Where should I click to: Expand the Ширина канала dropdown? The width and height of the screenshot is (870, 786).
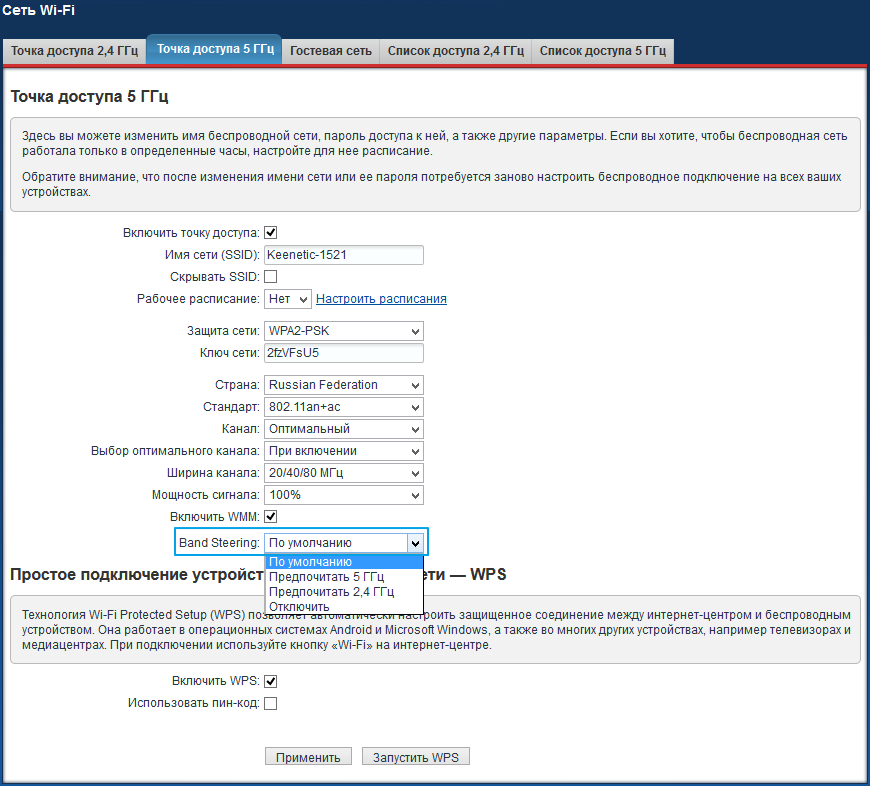tap(343, 473)
